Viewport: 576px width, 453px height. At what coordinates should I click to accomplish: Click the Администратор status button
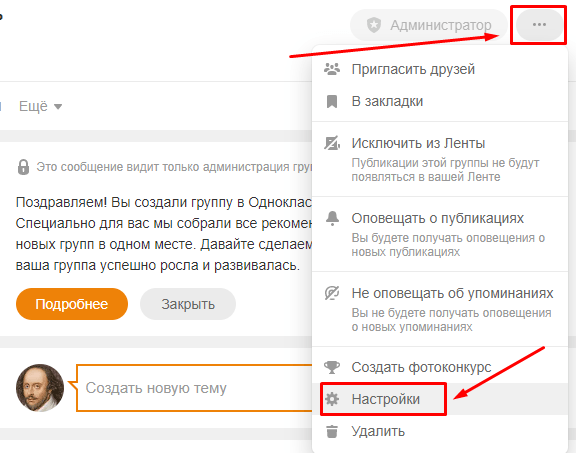[x=429, y=25]
